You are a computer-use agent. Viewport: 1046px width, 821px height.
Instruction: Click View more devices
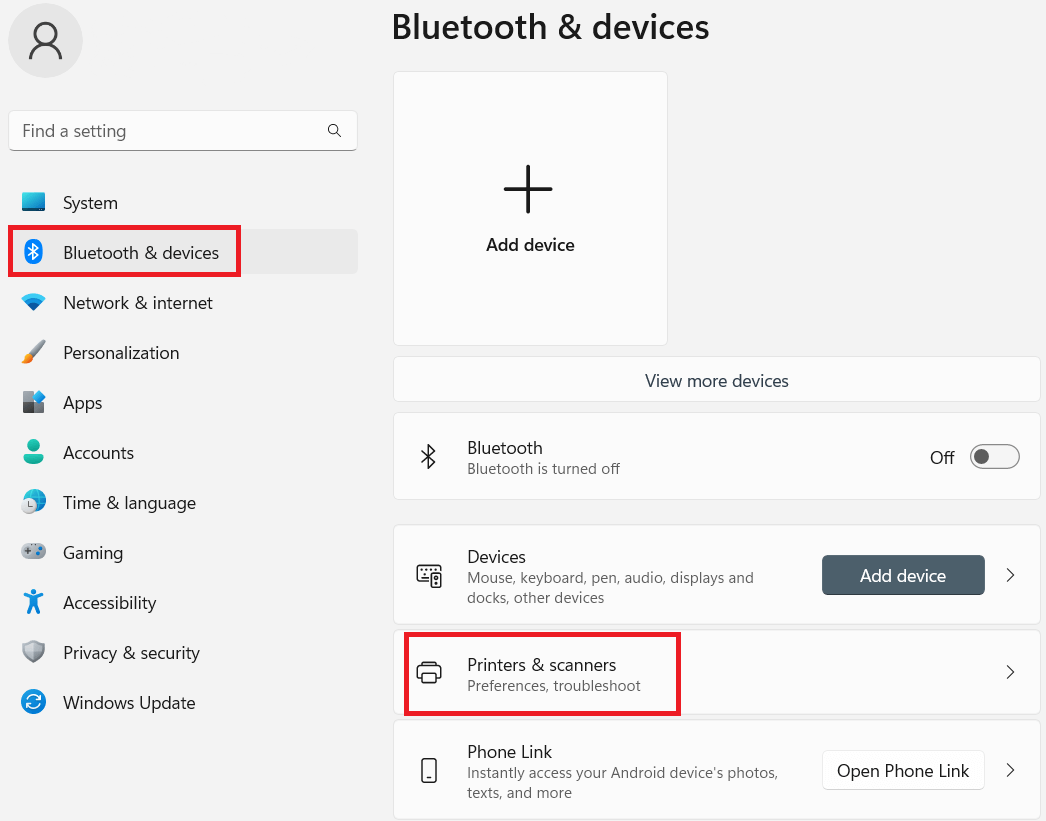[x=716, y=379]
